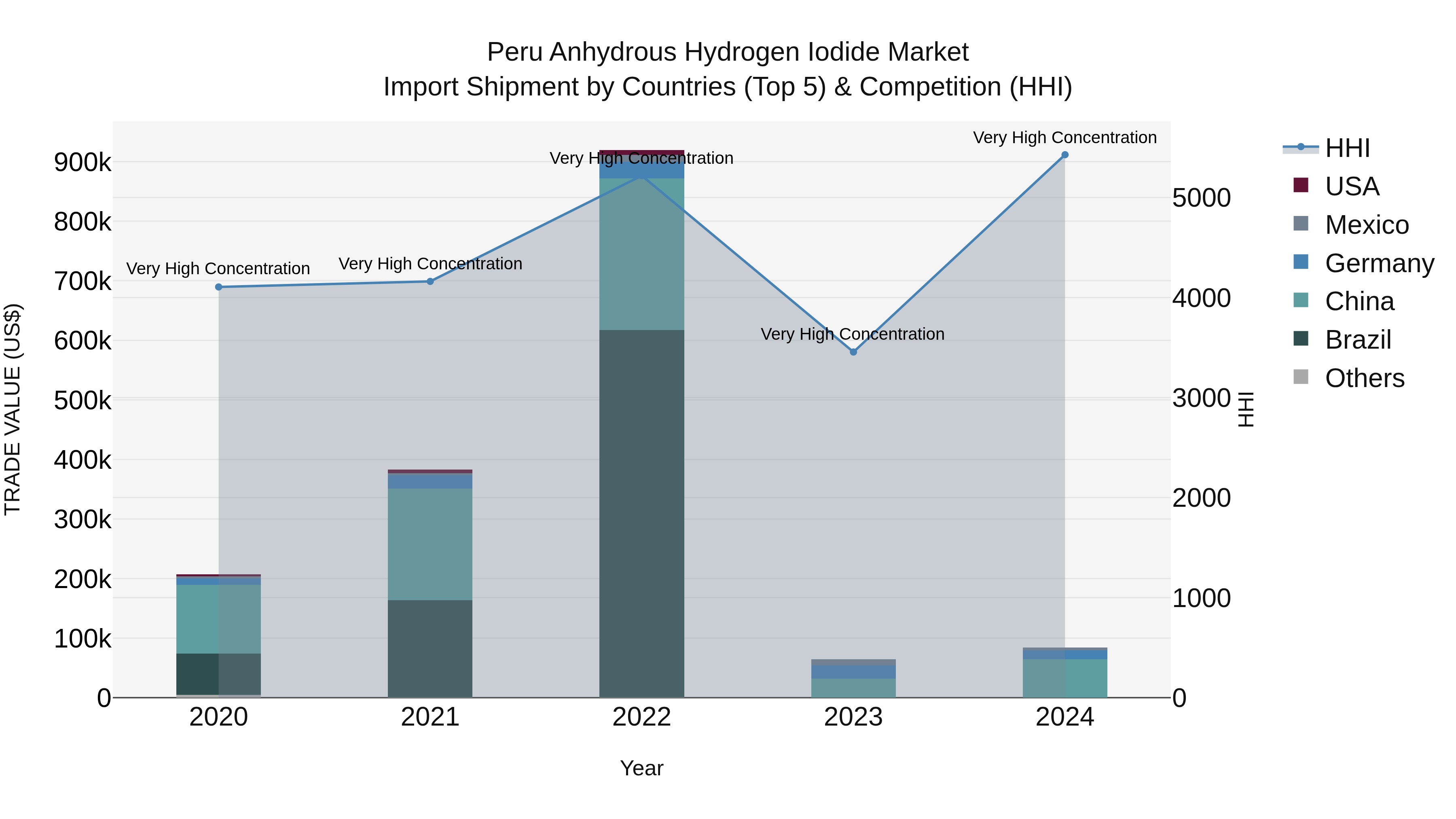This screenshot has width=1456, height=819.
Task: Select the 2021 HHI data point
Action: pyautogui.click(x=430, y=281)
